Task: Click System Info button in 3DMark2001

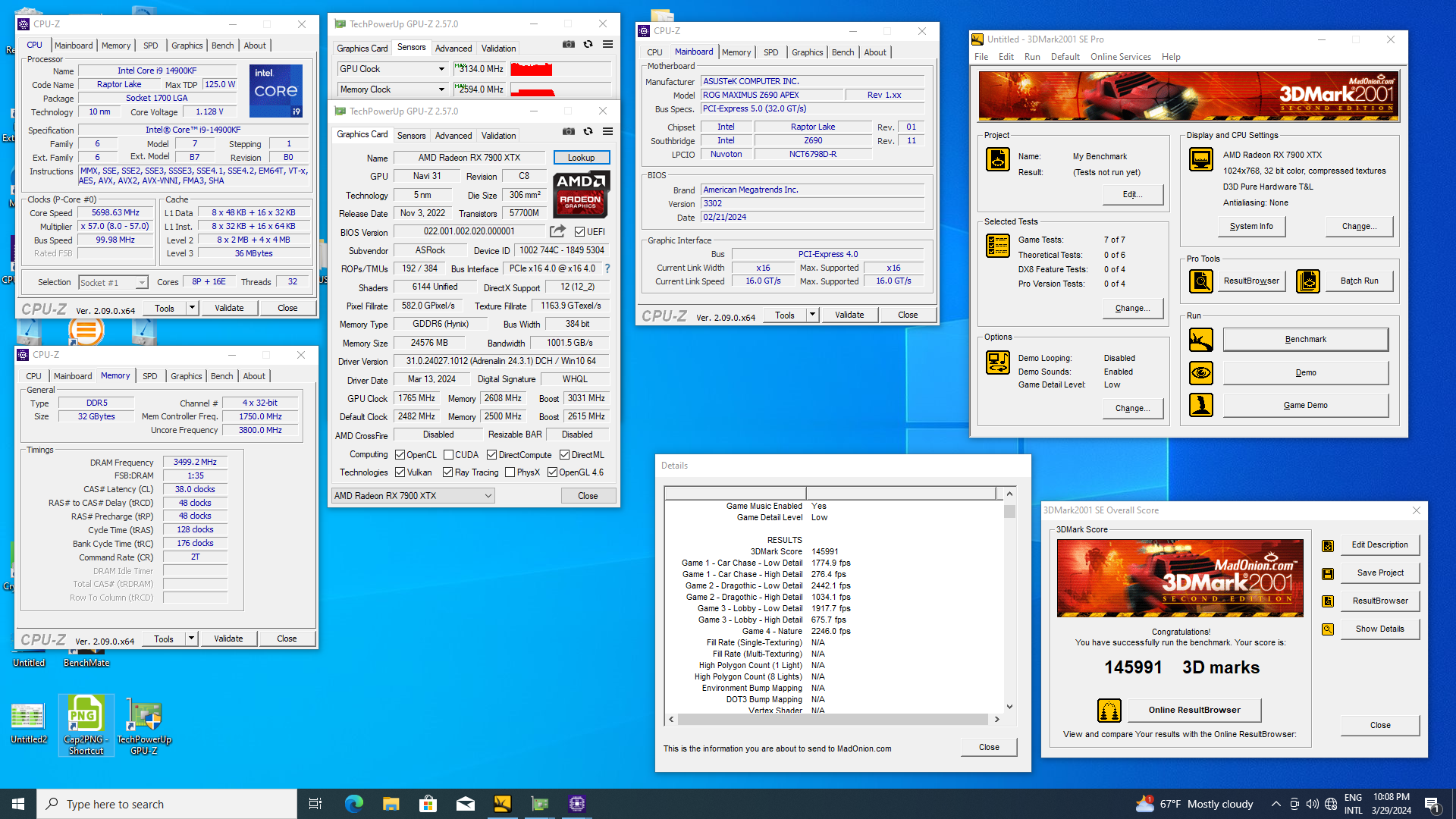Action: [x=1251, y=226]
